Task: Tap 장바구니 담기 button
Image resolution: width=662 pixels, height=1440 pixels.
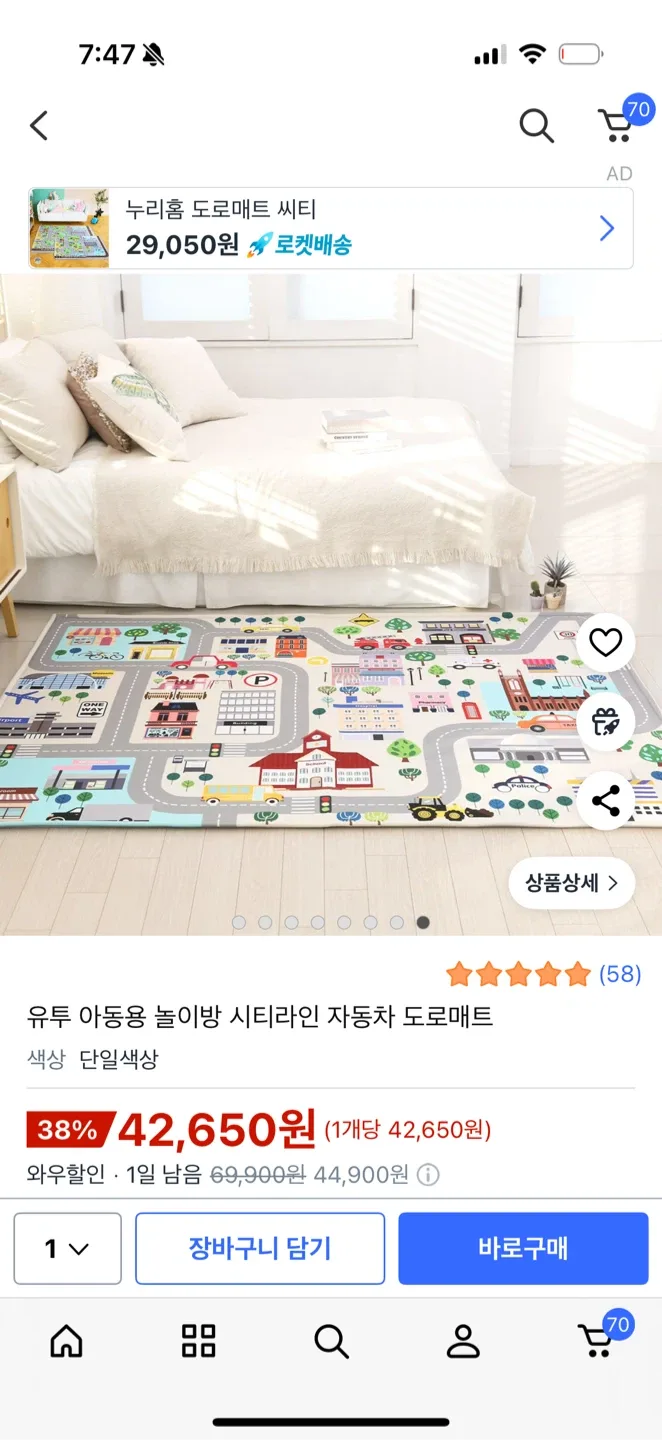Action: (x=260, y=1248)
